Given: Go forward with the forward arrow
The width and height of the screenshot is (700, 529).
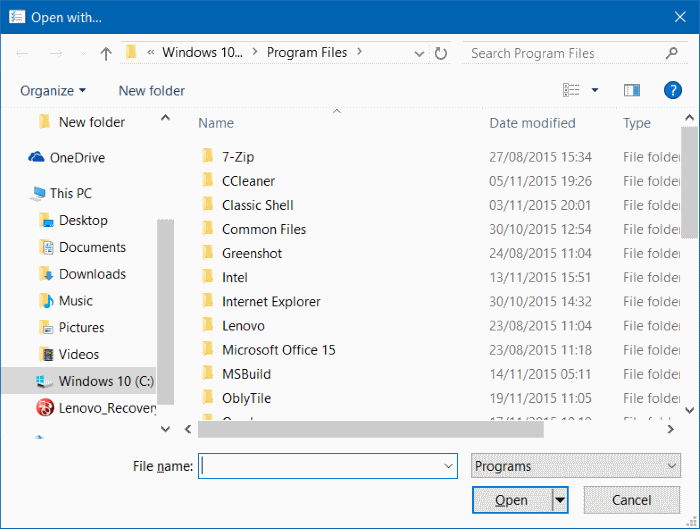Looking at the screenshot, I should [56, 54].
